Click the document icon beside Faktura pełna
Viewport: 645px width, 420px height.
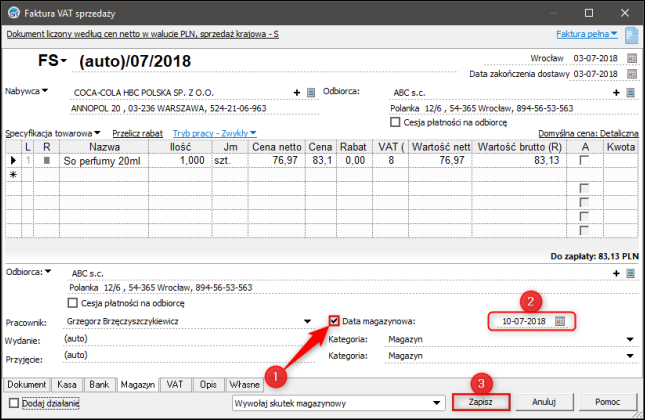(x=631, y=35)
